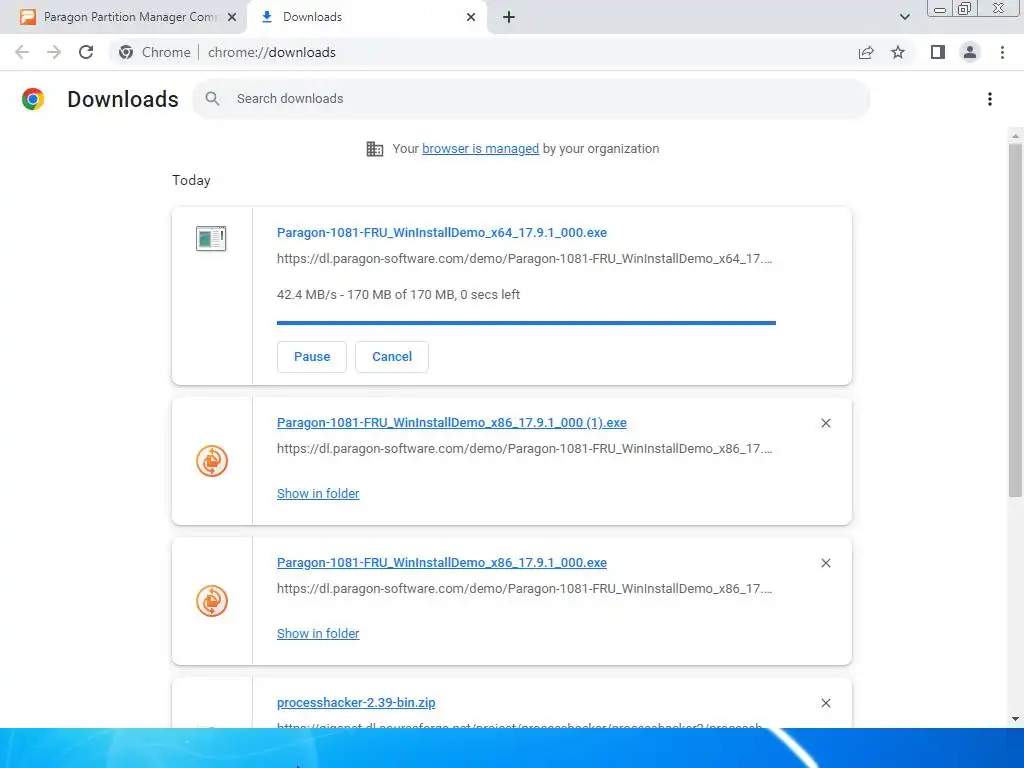Click the orange icon of x86_17.9.1_000.exe
Viewport: 1024px width, 768px height.
point(212,601)
